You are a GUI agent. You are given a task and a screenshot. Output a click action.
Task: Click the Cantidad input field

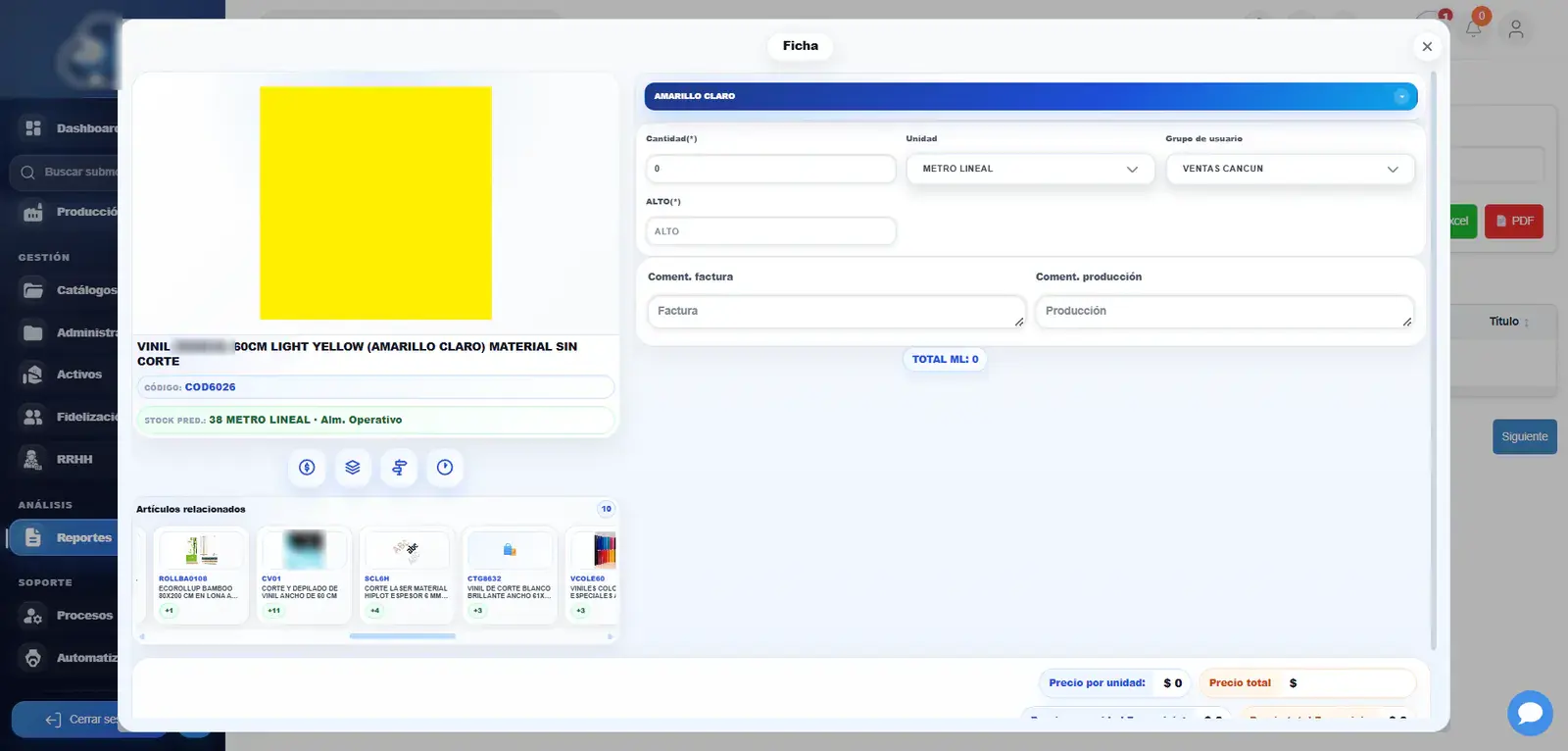770,169
